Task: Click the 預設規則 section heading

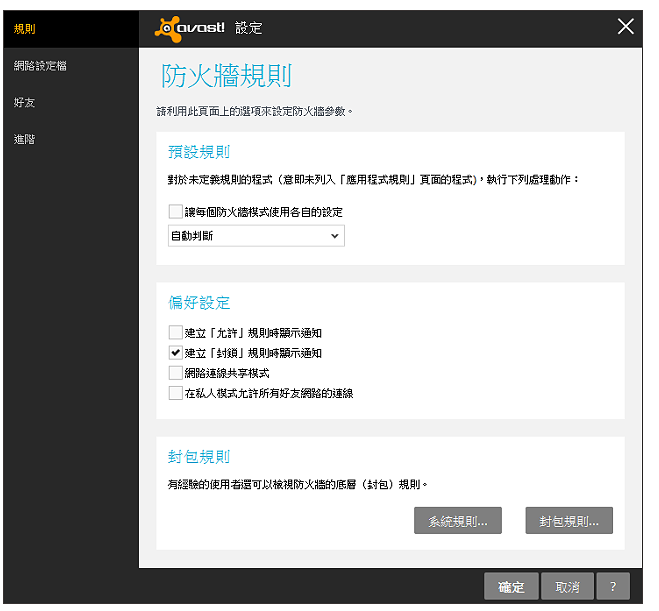Action: [x=199, y=152]
